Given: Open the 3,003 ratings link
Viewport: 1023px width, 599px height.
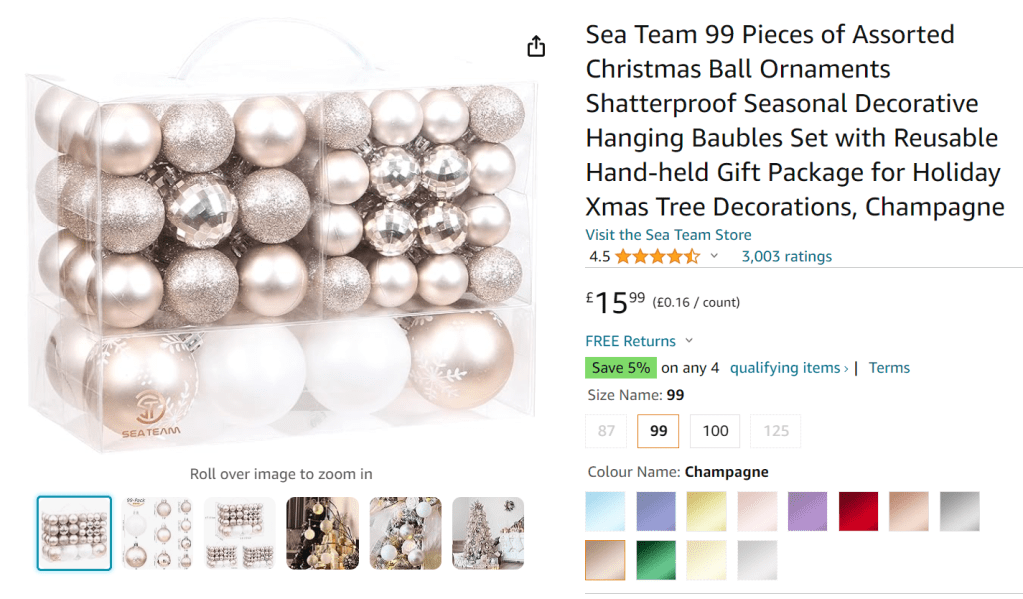Looking at the screenshot, I should [786, 257].
